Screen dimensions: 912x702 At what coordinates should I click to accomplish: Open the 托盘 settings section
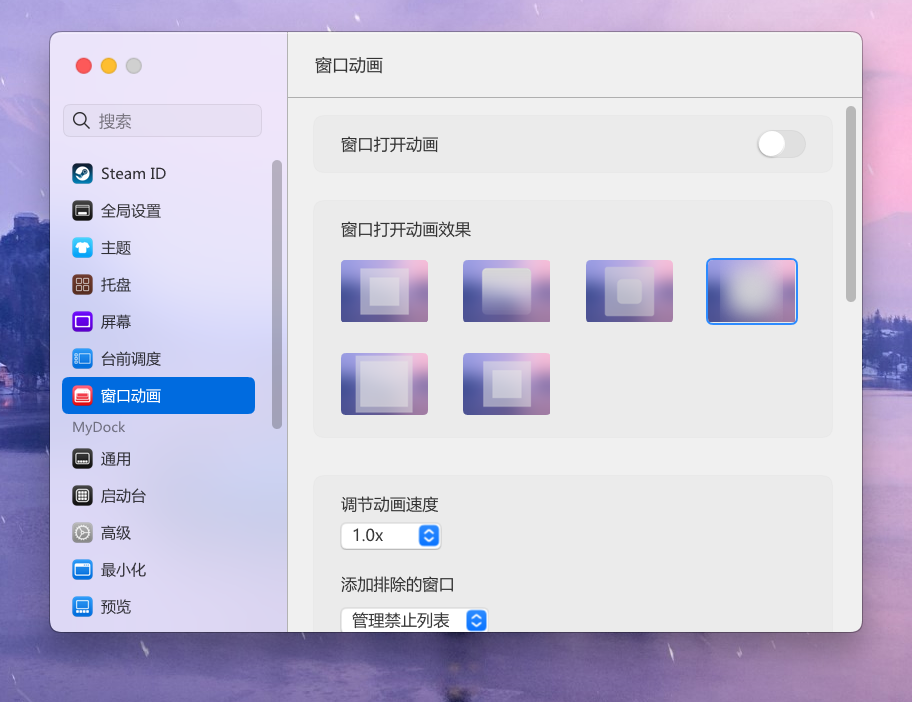(158, 285)
